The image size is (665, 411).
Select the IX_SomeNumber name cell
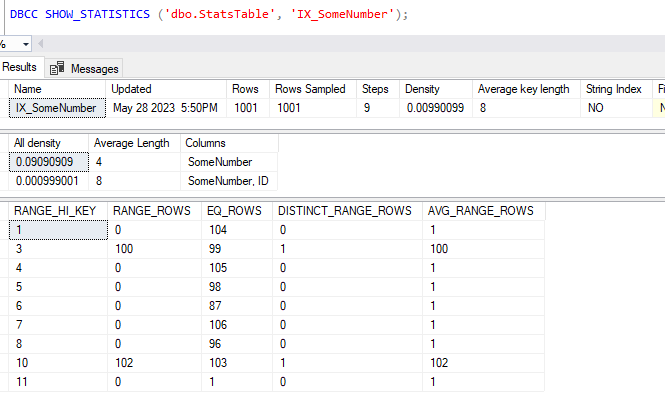coord(55,107)
